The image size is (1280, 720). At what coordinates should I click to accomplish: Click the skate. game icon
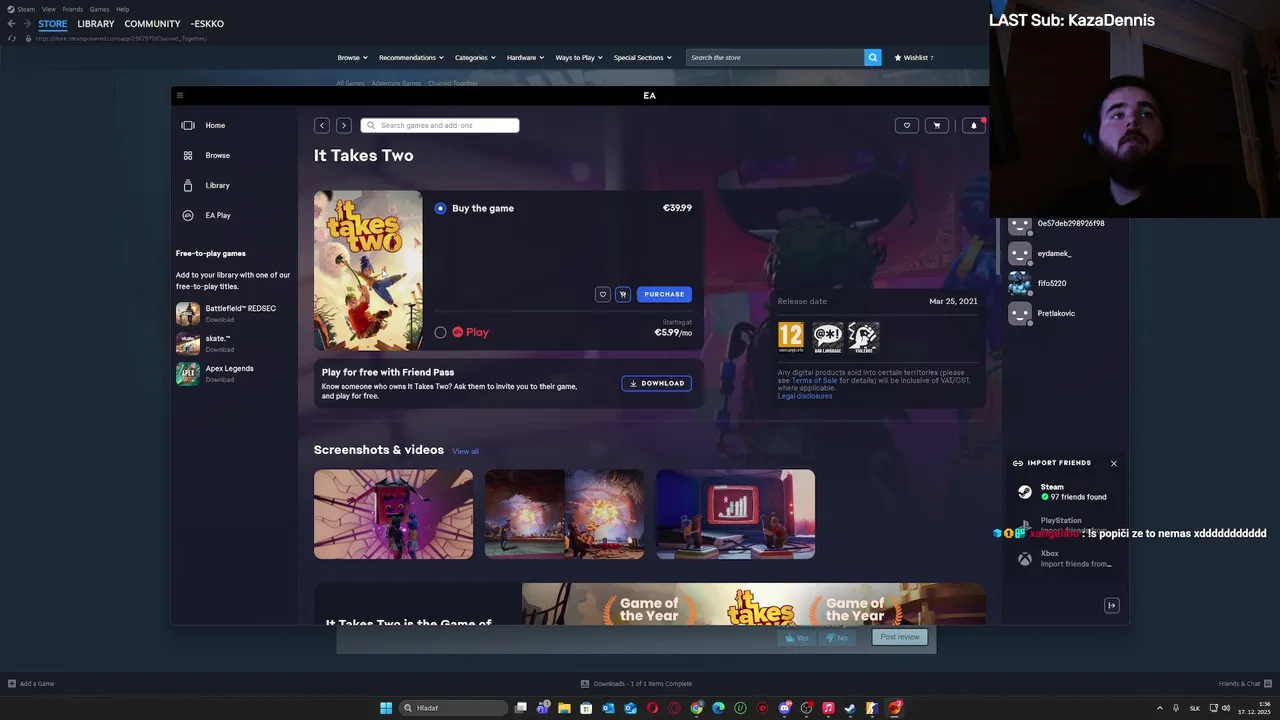click(x=188, y=344)
